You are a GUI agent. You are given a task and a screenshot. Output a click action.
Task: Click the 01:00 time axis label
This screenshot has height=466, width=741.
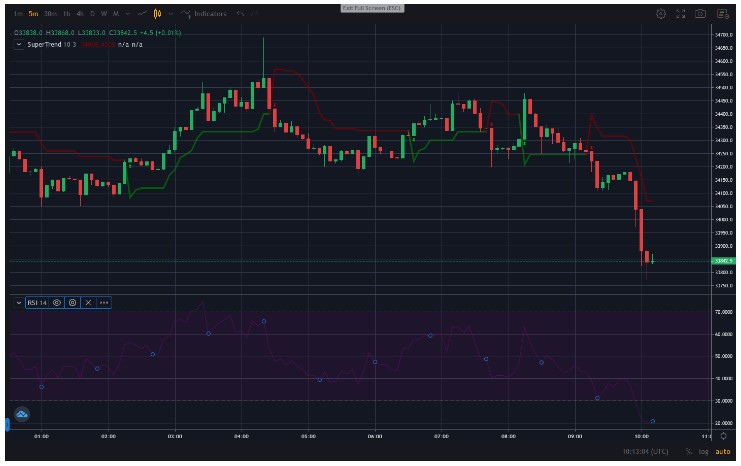[x=42, y=436]
